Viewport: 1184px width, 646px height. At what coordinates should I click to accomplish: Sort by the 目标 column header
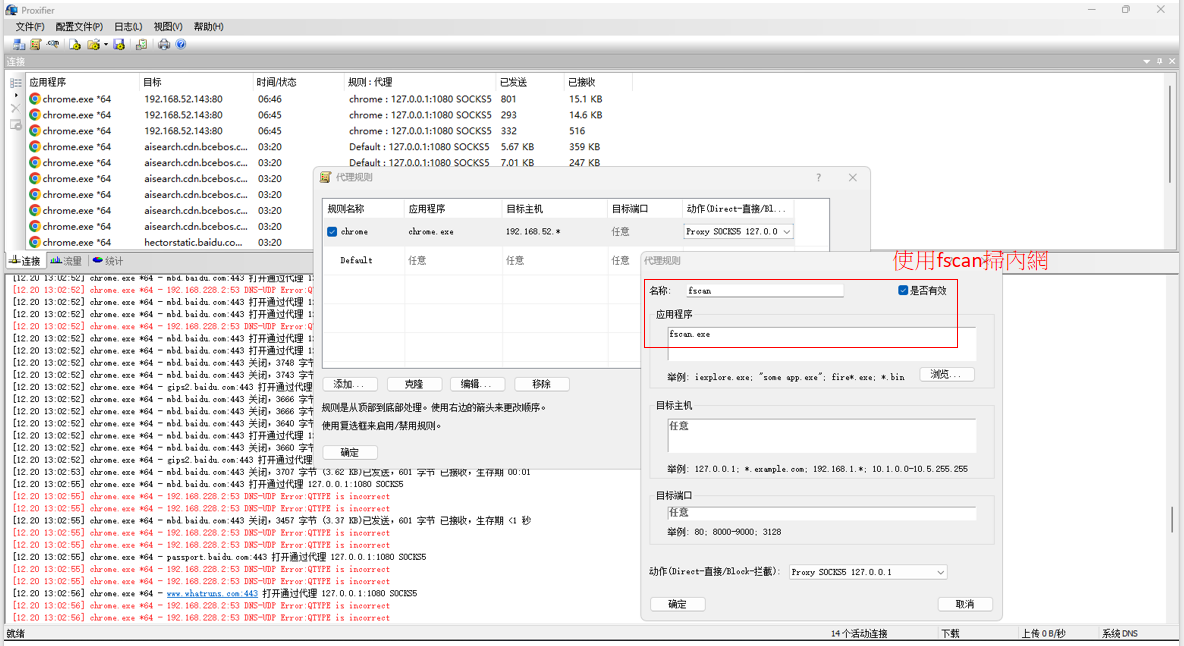pyautogui.click(x=197, y=82)
